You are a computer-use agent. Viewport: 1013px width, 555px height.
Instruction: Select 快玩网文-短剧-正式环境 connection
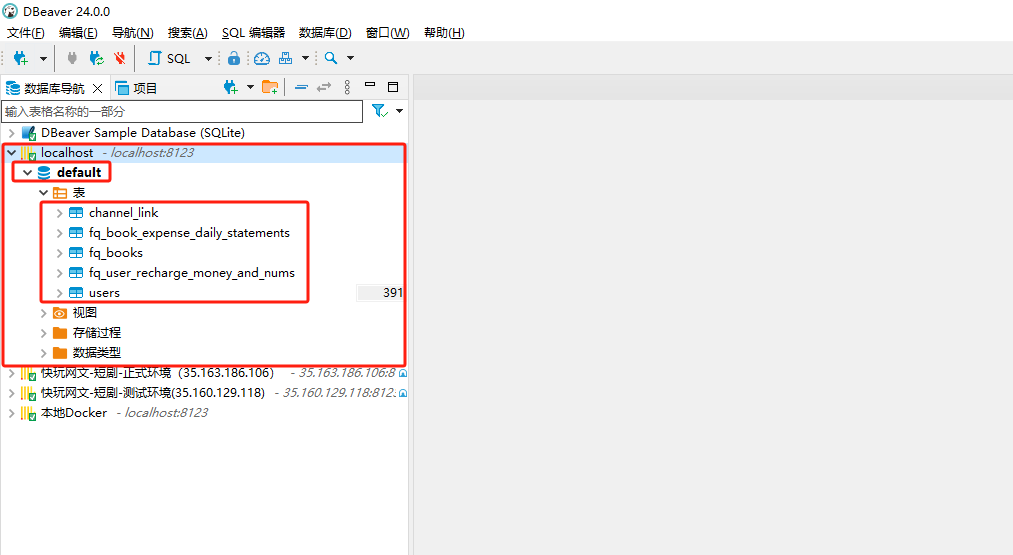click(157, 373)
